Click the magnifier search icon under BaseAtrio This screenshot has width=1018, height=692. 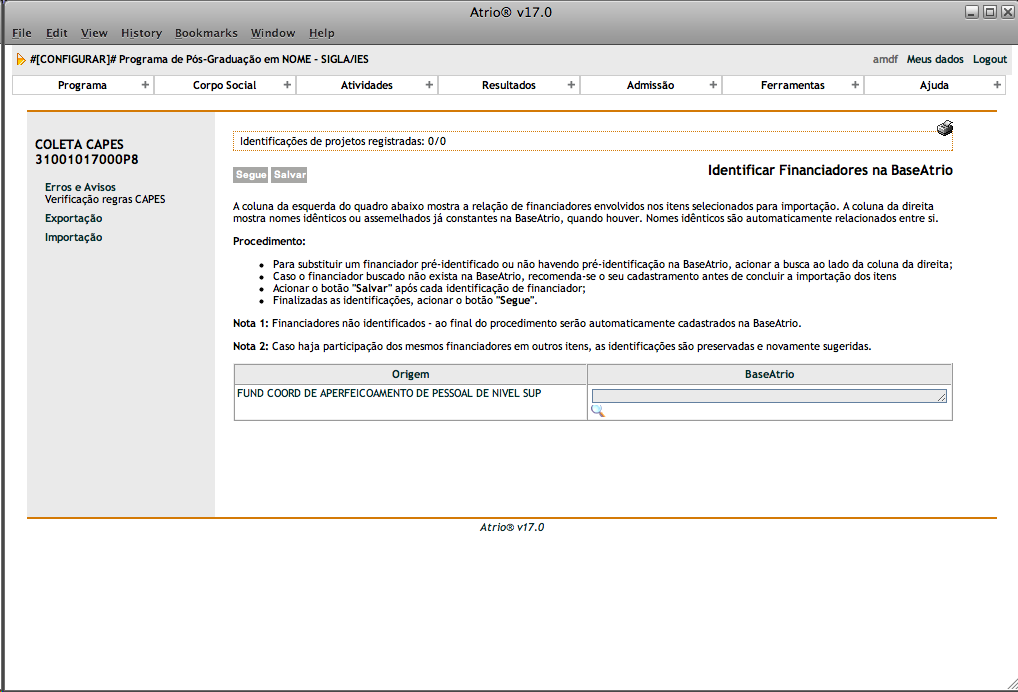pos(598,411)
